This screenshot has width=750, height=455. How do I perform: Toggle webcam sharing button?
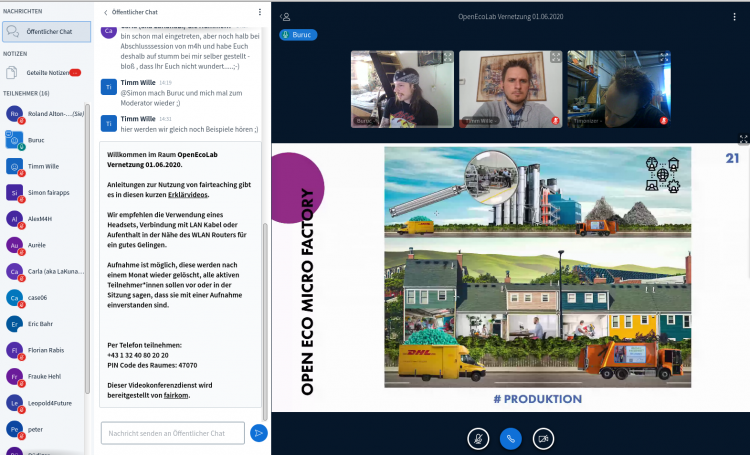click(x=543, y=437)
